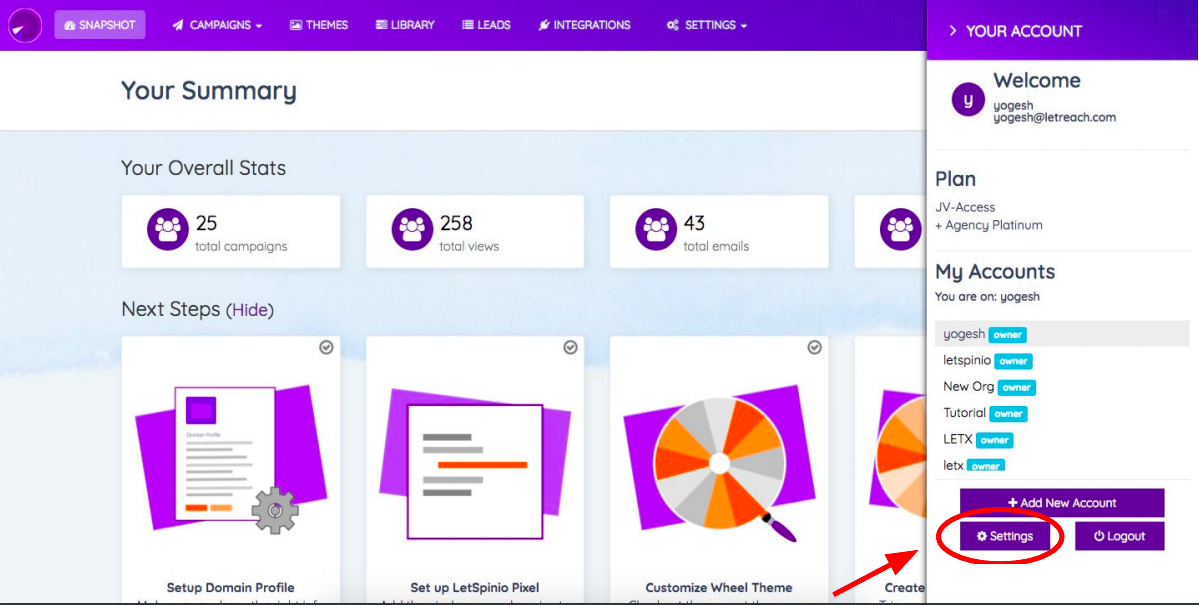
Task: Click the 258 total views stat card
Action: pos(475,231)
